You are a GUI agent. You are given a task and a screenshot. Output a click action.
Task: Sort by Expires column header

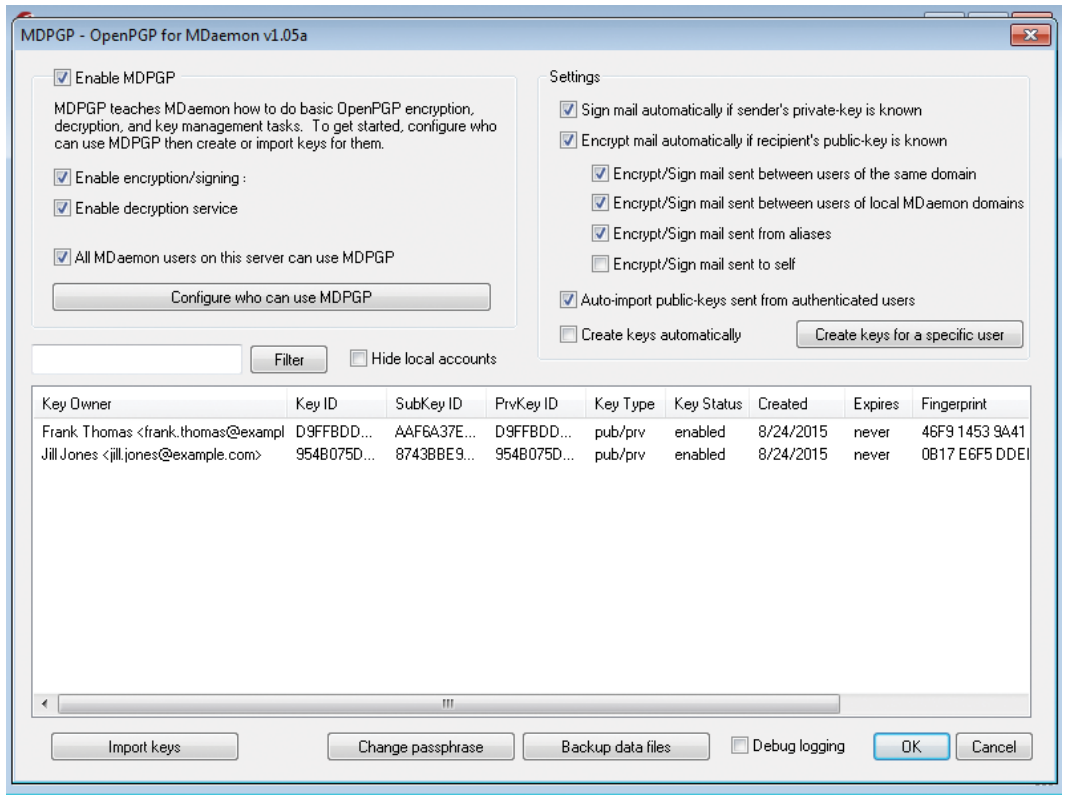pyautogui.click(x=878, y=404)
